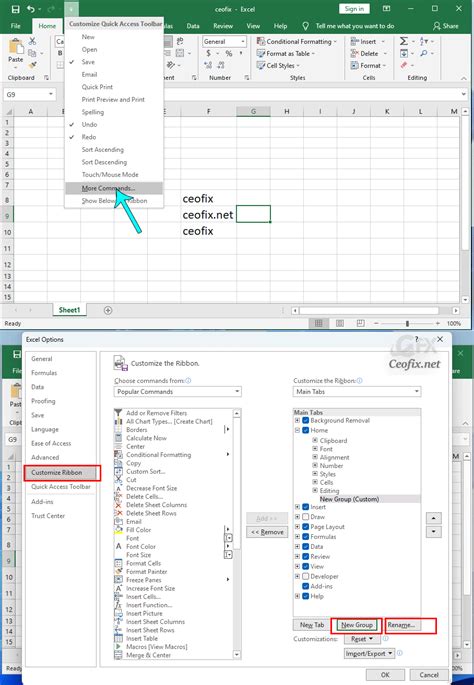
Task: Click the Excel Options help question mark
Action: pos(416,339)
